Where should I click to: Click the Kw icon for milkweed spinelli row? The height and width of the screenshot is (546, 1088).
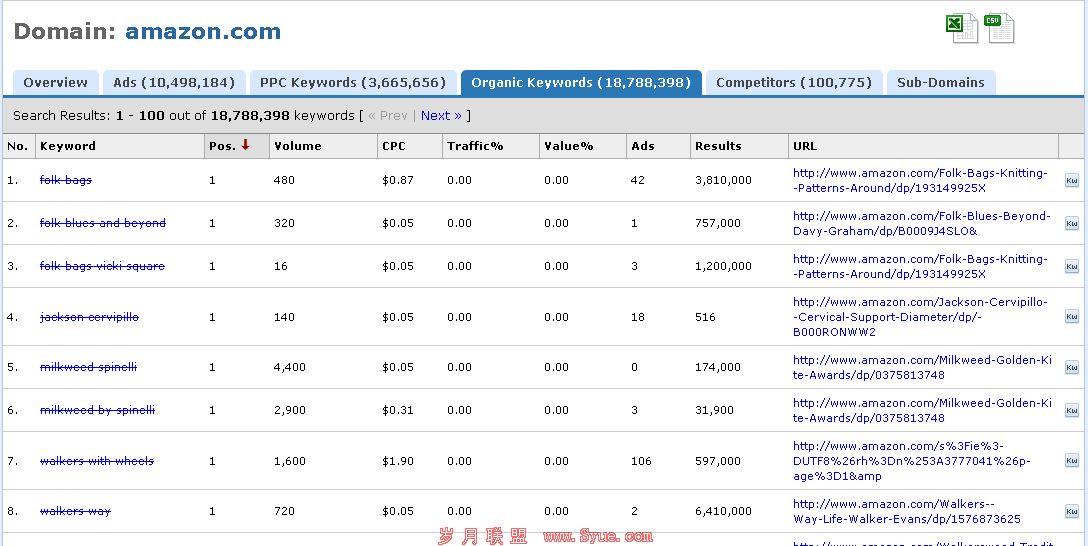tap(1071, 368)
